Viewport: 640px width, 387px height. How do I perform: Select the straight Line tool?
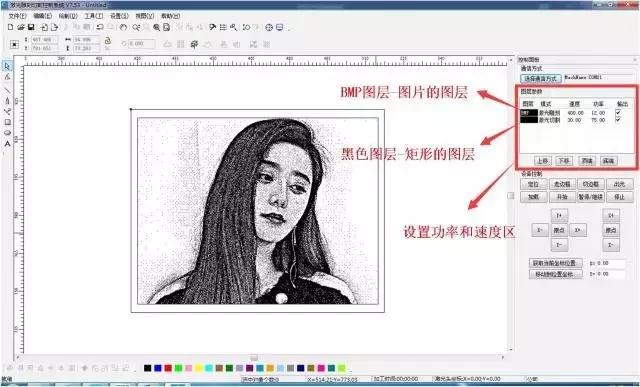click(7, 90)
